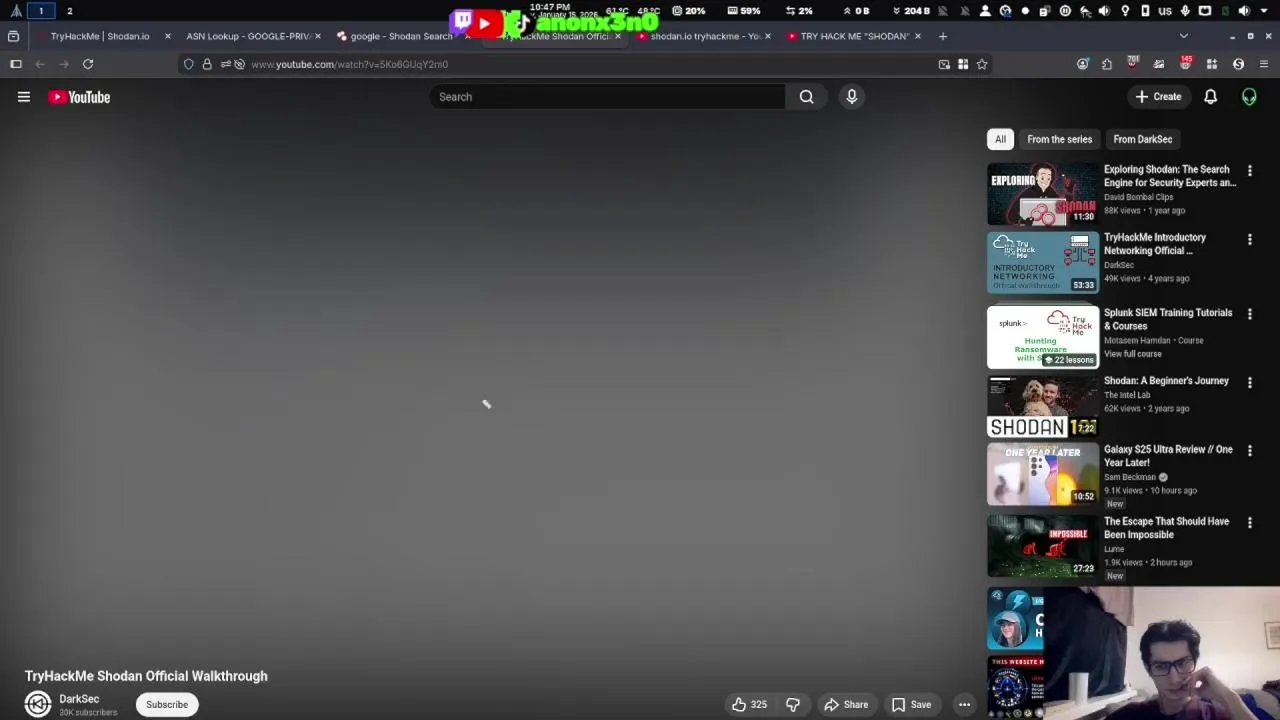
Task: Switch to TryHackMe | Shodan.io tab
Action: [100, 36]
